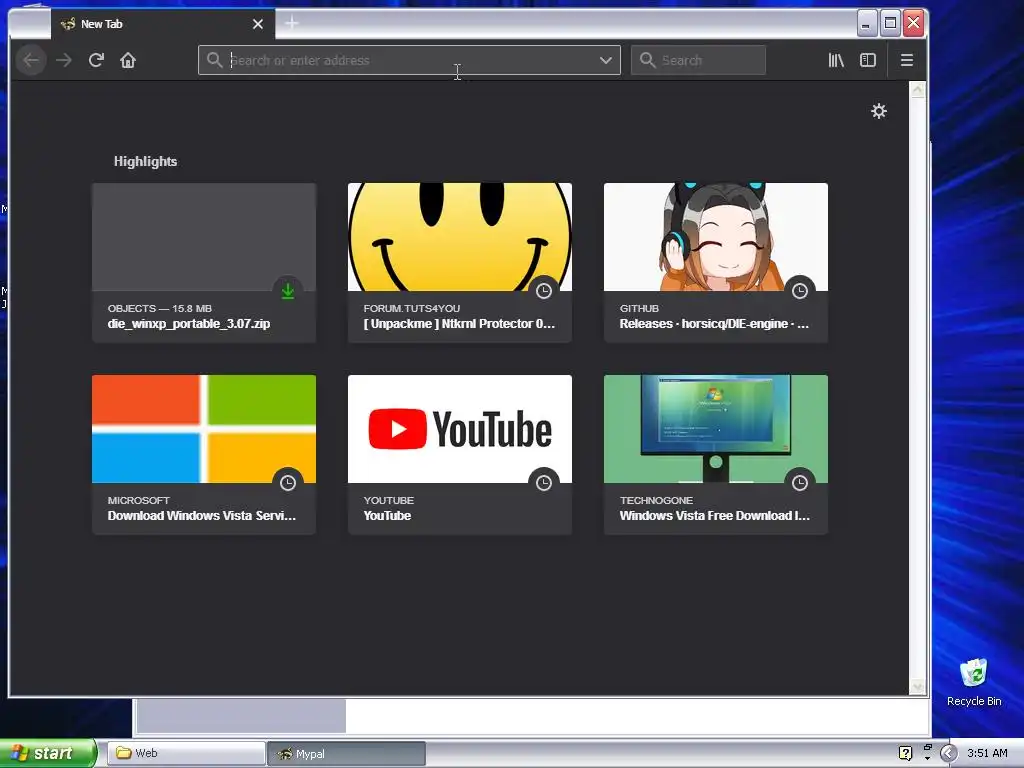Click the 3:51 AM taskbar clock
Image resolution: width=1024 pixels, height=768 pixels.
(987, 753)
